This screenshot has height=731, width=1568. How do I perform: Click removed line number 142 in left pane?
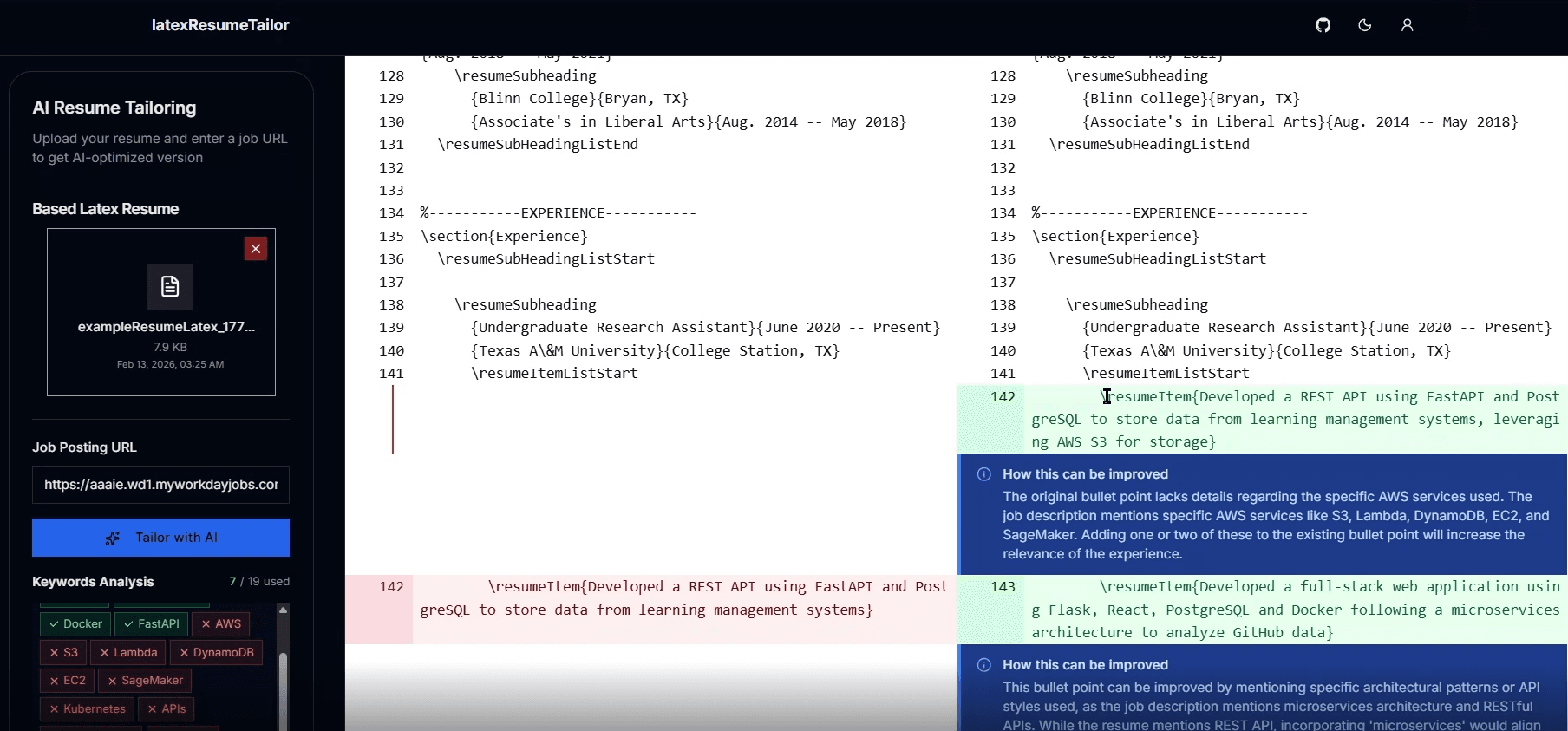coord(391,586)
